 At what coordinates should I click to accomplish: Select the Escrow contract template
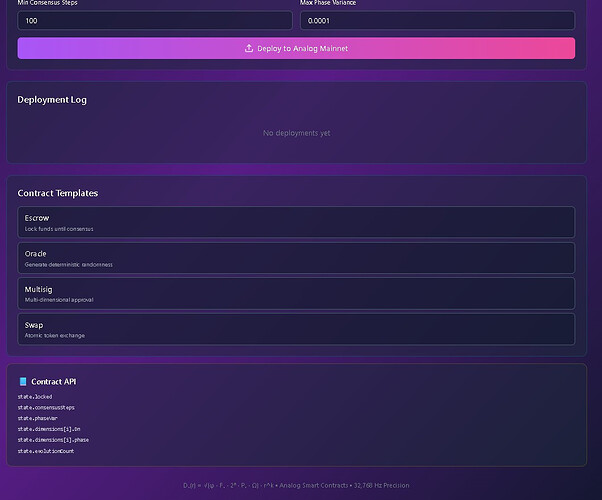pos(296,222)
